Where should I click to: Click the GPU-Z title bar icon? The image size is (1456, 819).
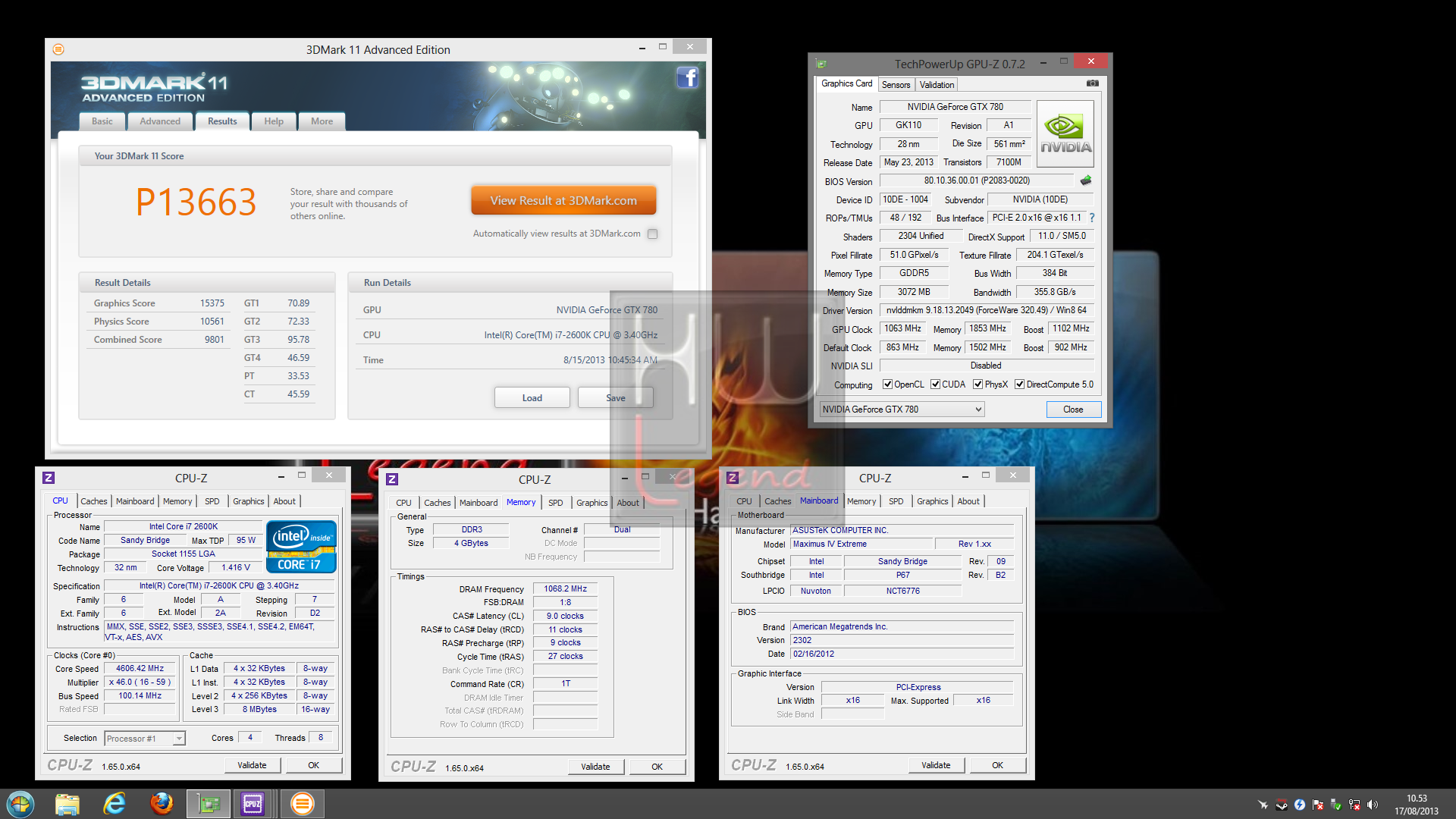tap(821, 64)
